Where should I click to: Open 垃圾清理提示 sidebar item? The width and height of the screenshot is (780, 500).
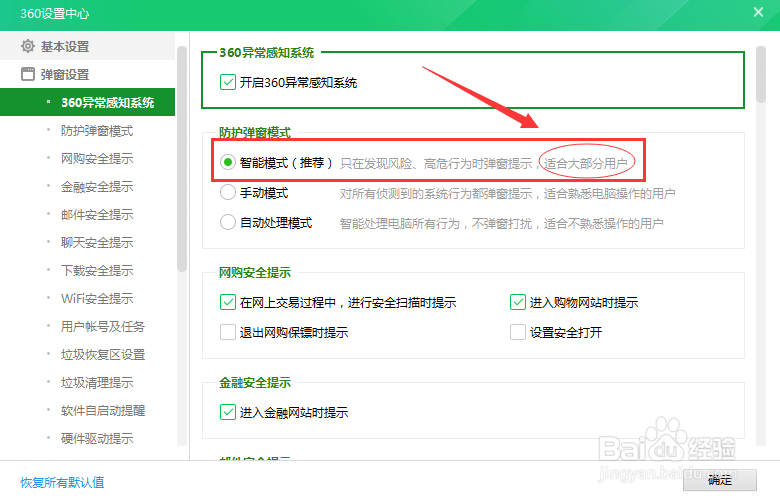point(97,383)
